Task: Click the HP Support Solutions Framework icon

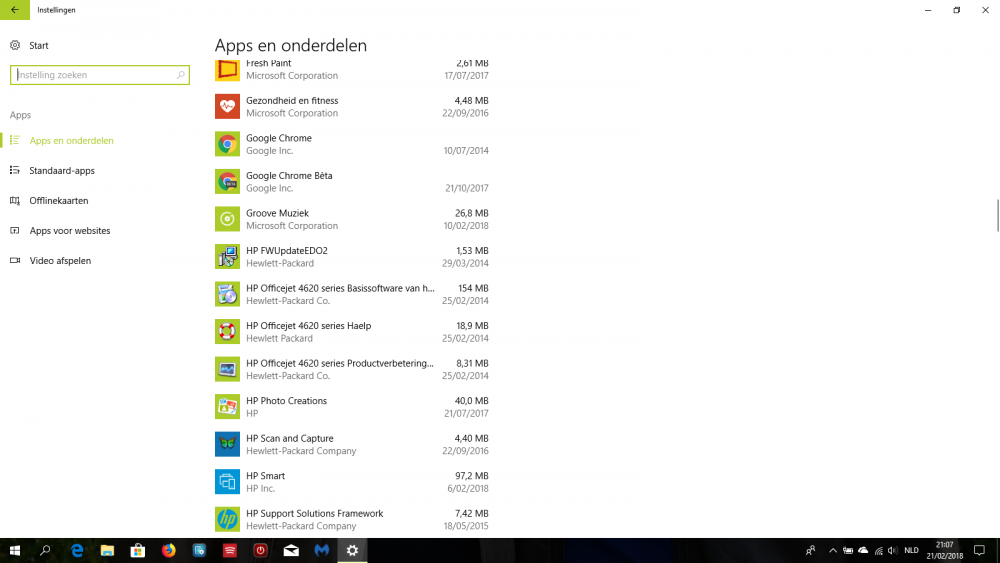Action: pyautogui.click(x=227, y=520)
